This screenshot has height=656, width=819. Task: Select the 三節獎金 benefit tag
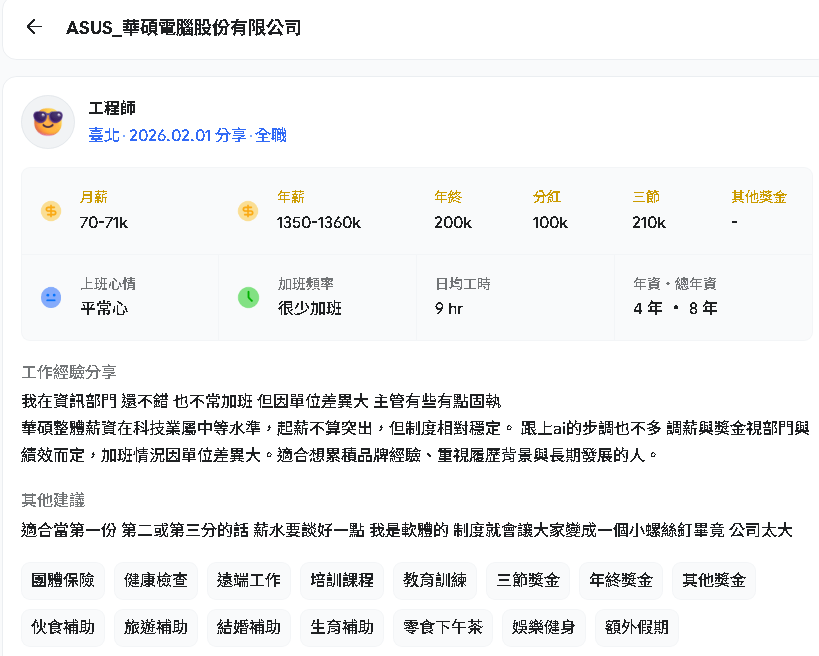(x=528, y=580)
